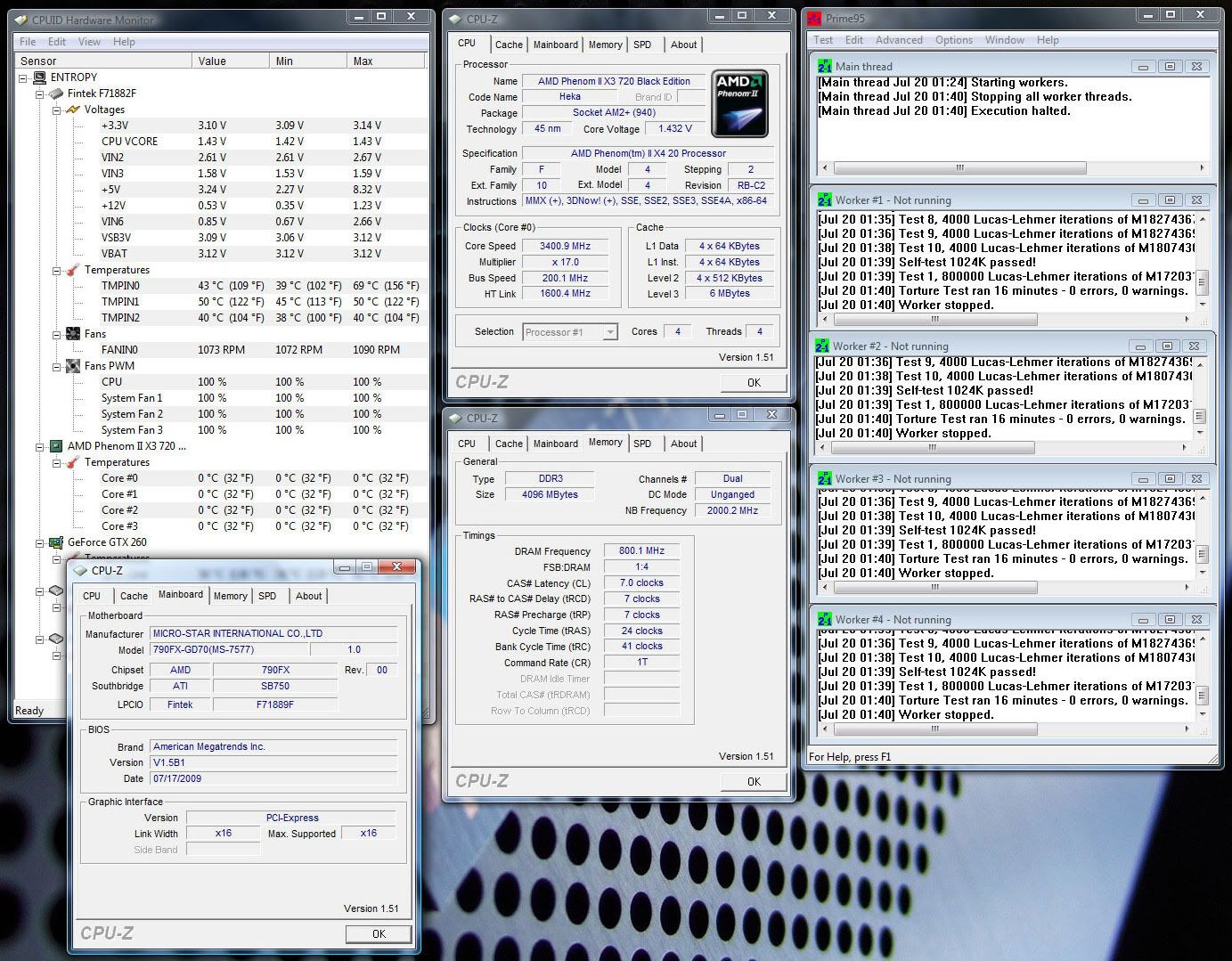Click the Max column header
The image size is (1232, 961).
pyautogui.click(x=386, y=61)
